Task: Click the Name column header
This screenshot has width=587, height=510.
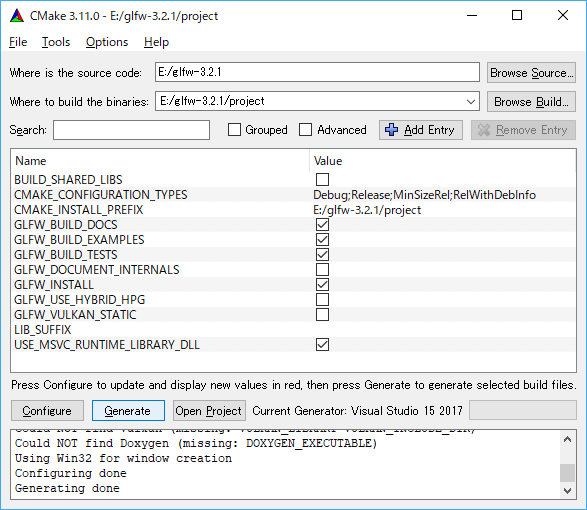Action: pyautogui.click(x=31, y=161)
